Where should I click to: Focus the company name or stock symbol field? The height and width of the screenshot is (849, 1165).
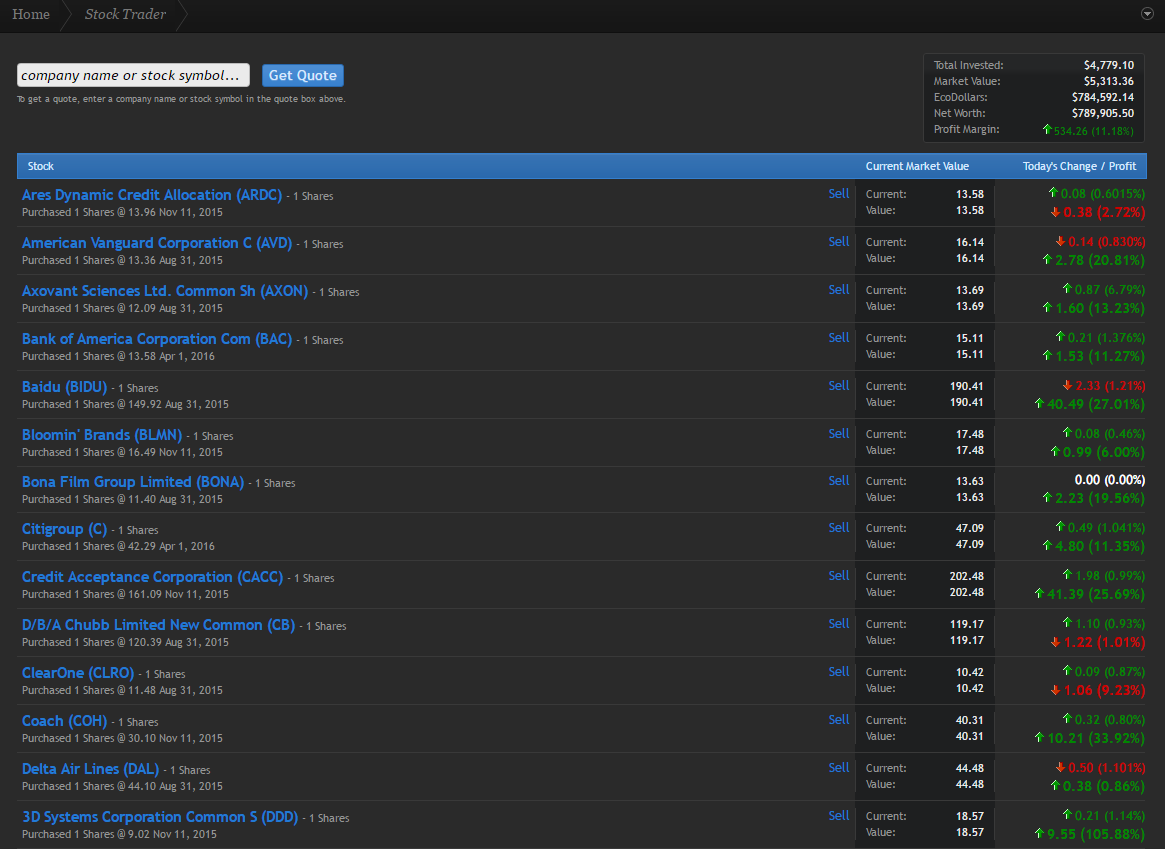point(133,75)
